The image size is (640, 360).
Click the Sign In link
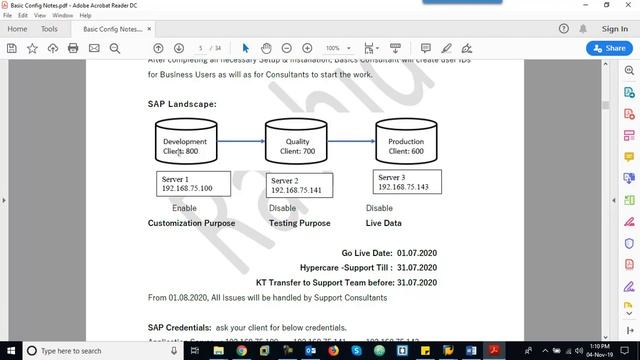(x=615, y=29)
